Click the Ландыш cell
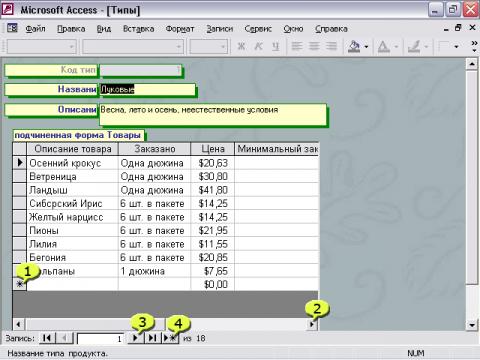Viewport: 480px width, 360px height. [x=72, y=190]
